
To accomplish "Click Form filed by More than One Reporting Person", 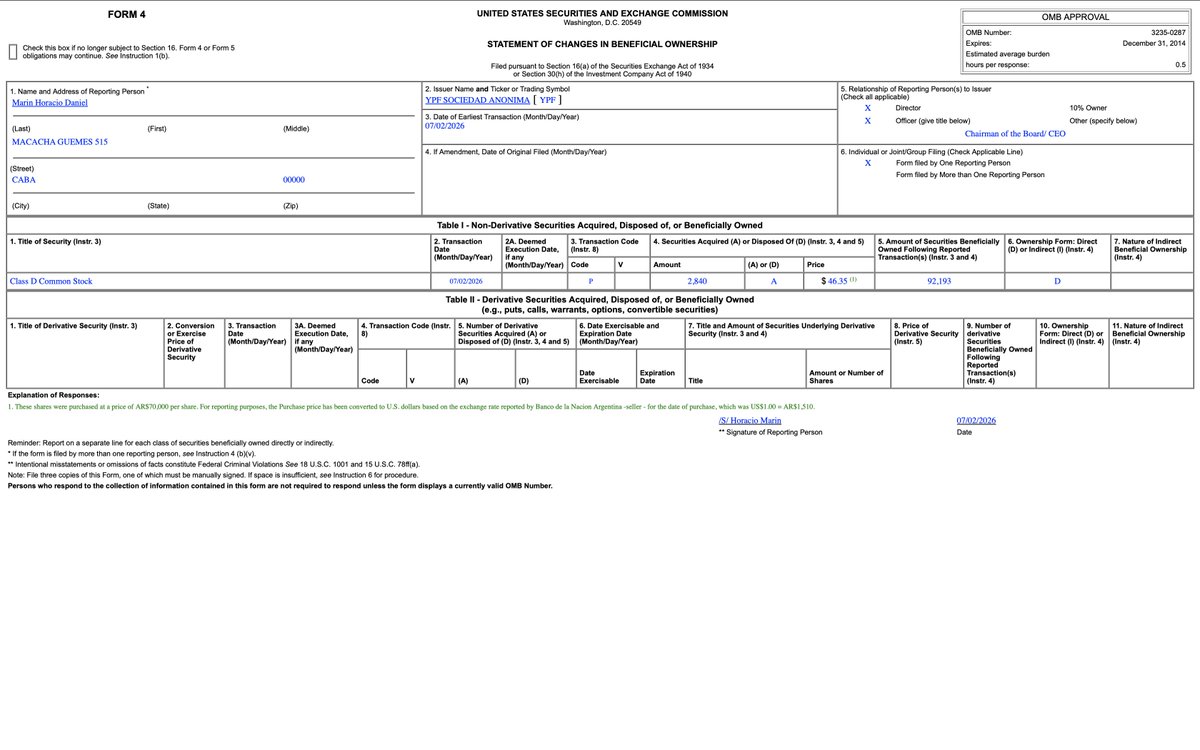I will point(970,174).
